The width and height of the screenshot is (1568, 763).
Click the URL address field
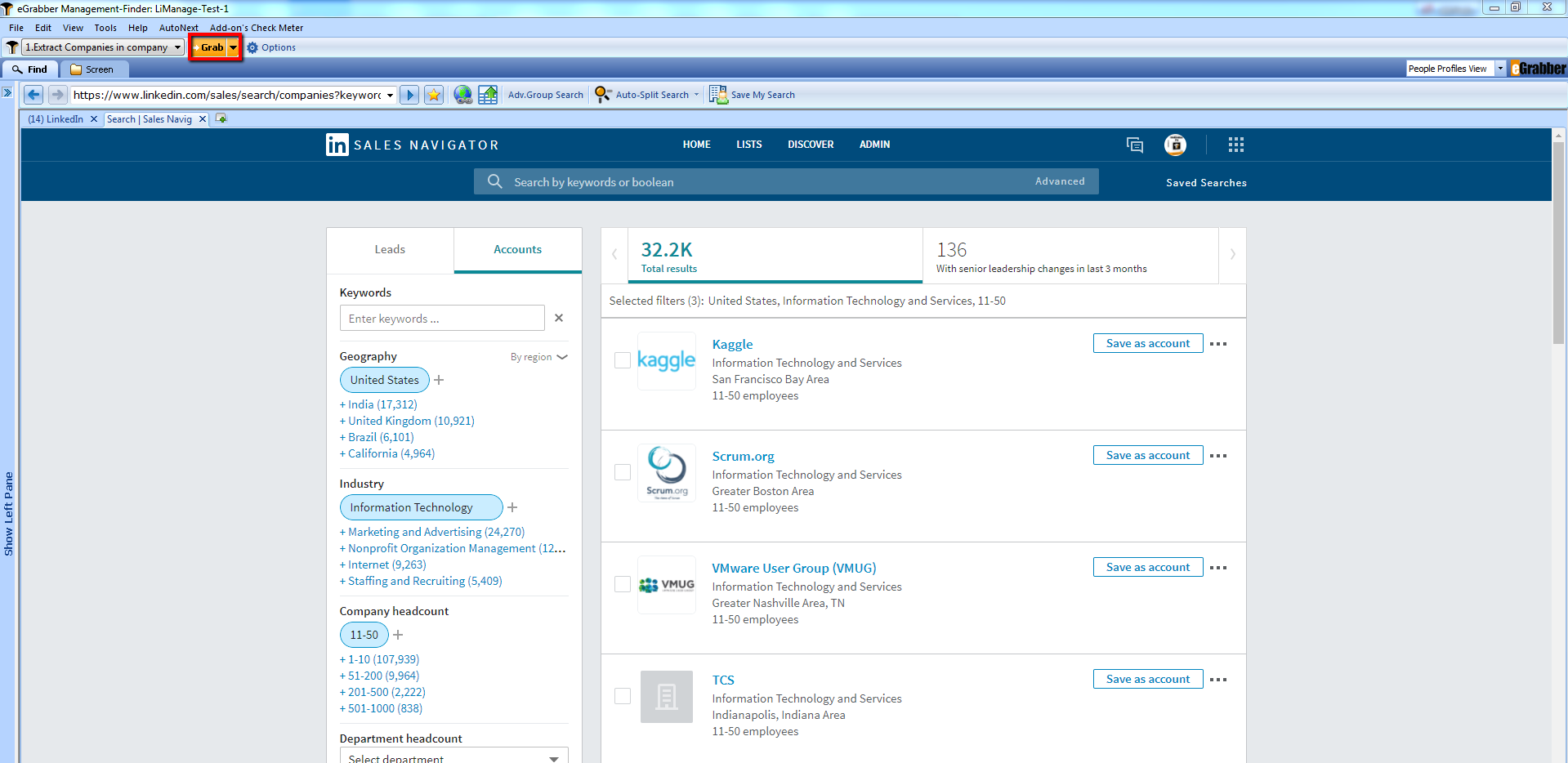click(227, 95)
